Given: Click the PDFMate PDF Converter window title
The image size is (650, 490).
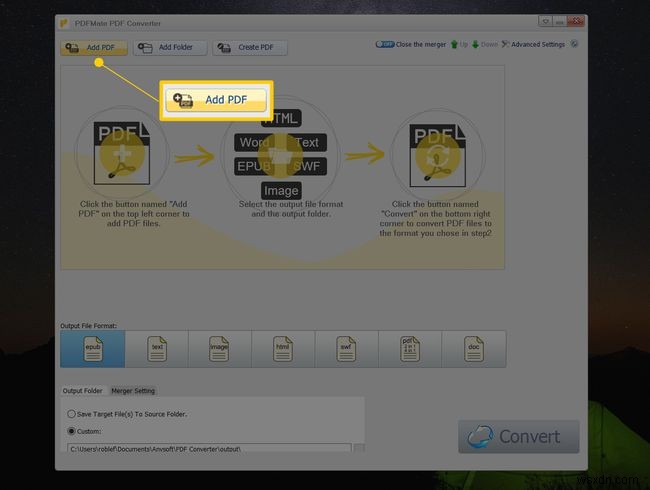Looking at the screenshot, I should [x=118, y=23].
